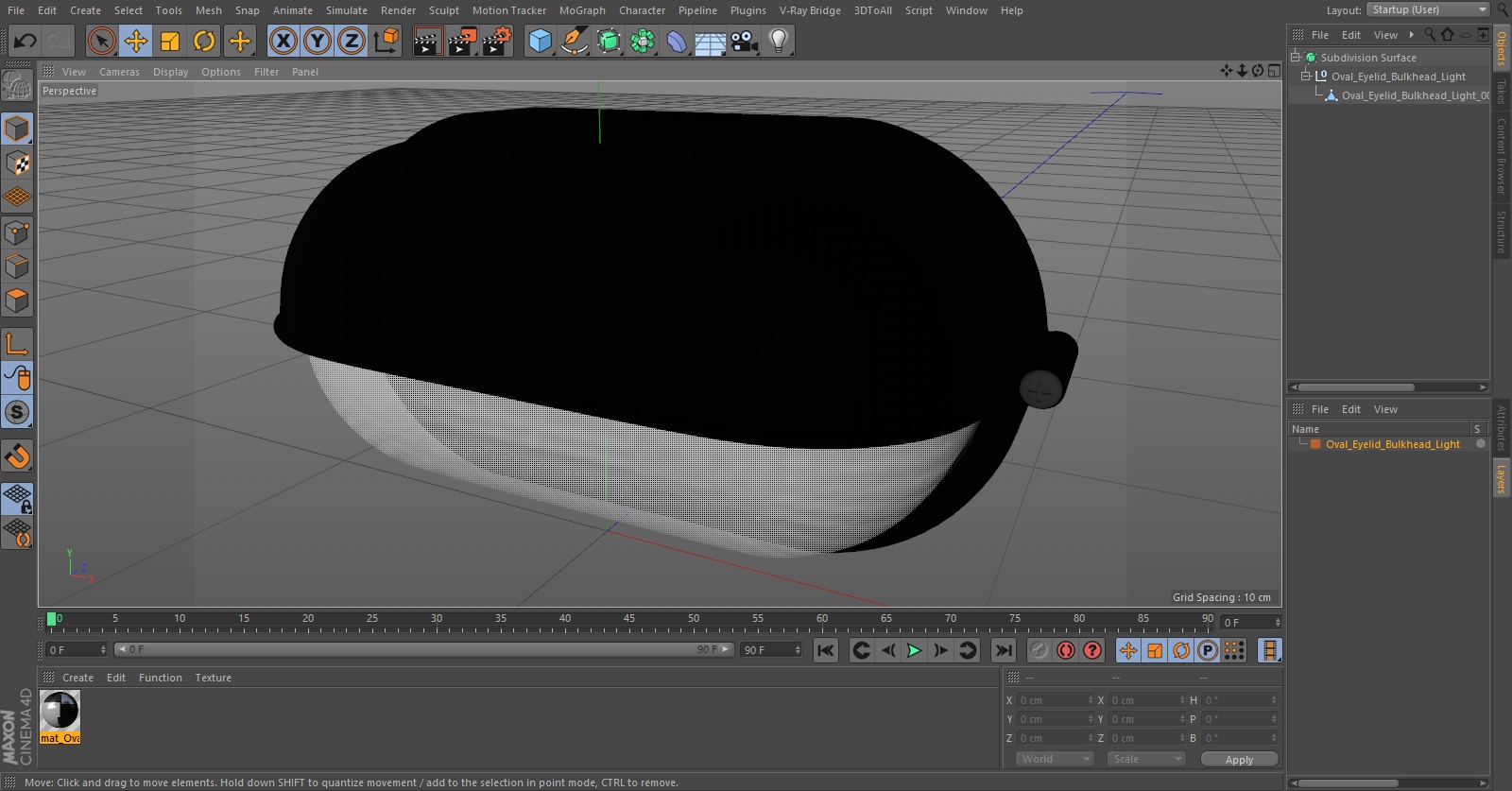Collapse the Subdivision Surface tree item
The image size is (1512, 791).
tap(1296, 57)
